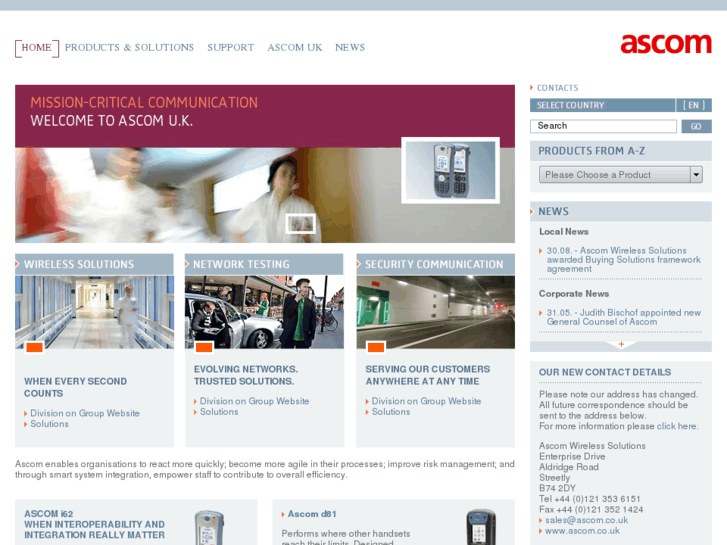Open Network Testing's Solutions link

[219, 412]
